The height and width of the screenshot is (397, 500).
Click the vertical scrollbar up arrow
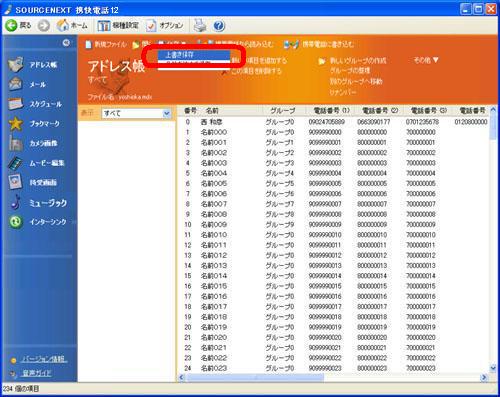click(x=493, y=110)
